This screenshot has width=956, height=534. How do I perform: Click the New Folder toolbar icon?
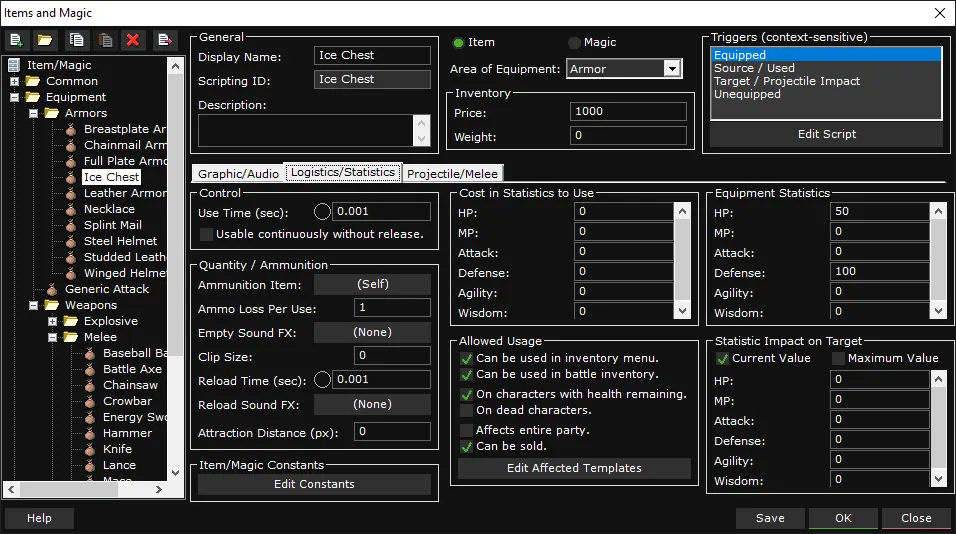click(x=45, y=40)
